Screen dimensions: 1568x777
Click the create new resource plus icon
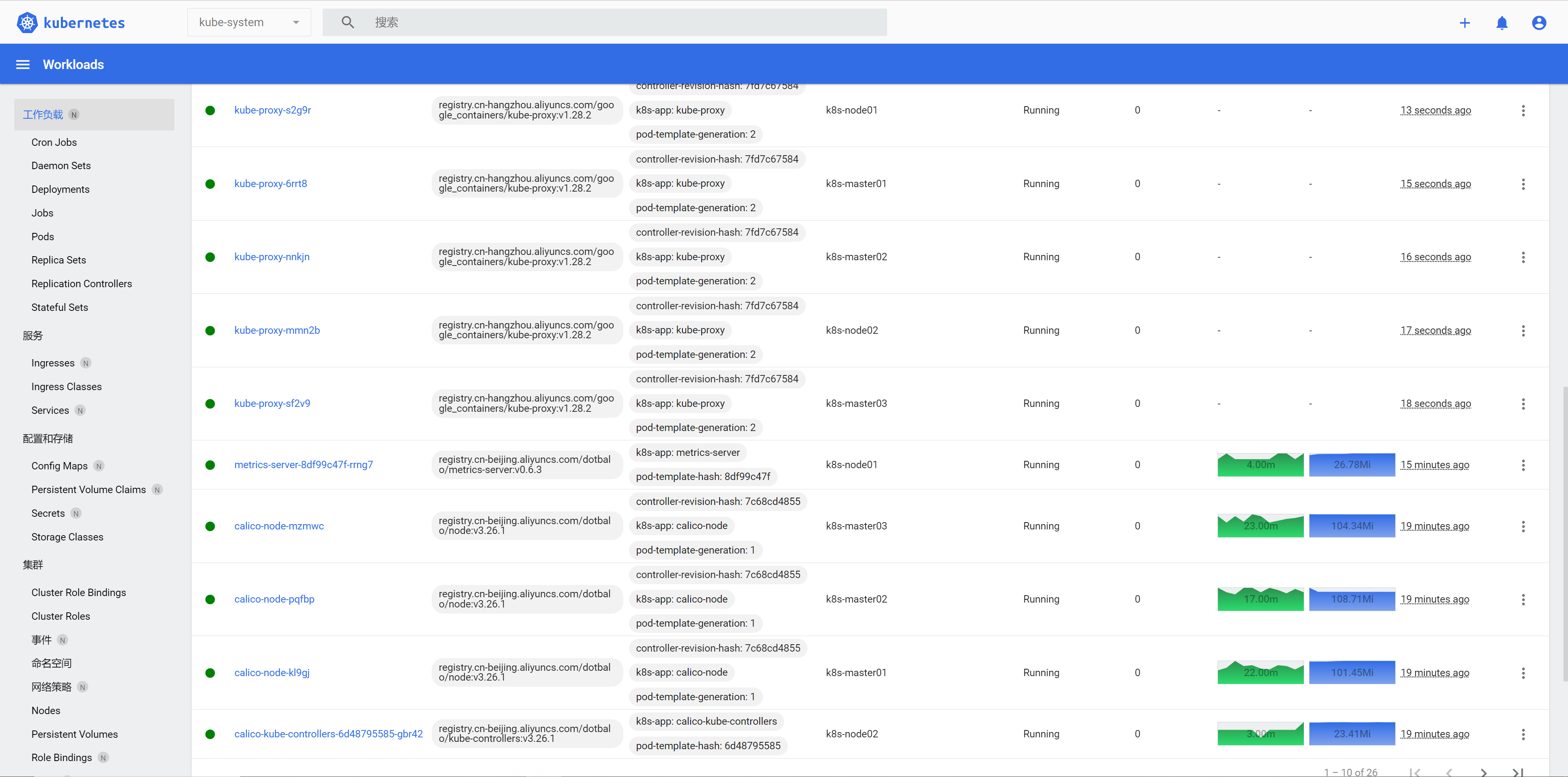(1465, 22)
